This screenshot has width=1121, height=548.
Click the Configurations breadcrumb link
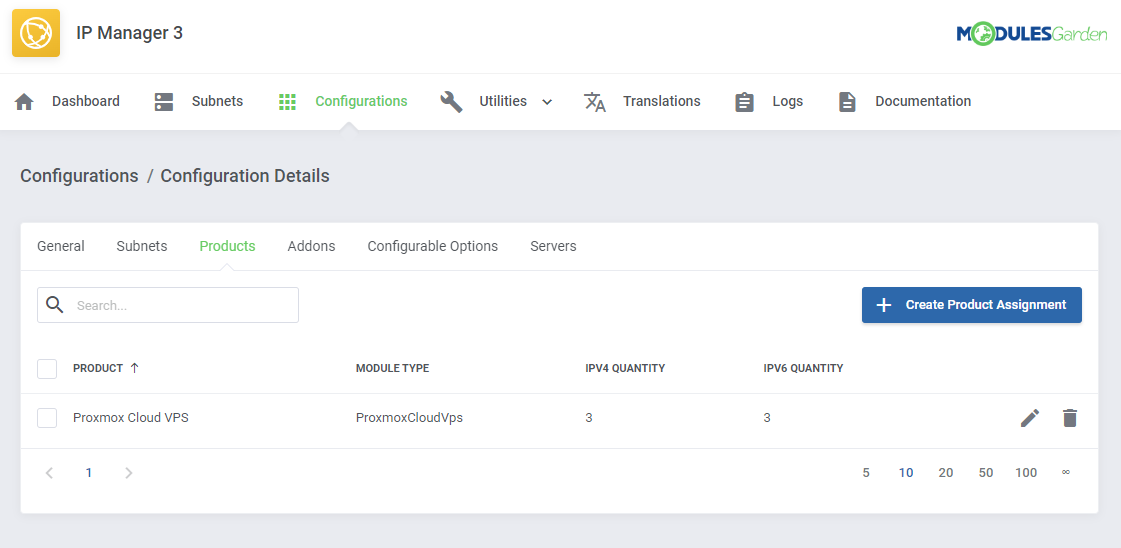click(x=79, y=176)
